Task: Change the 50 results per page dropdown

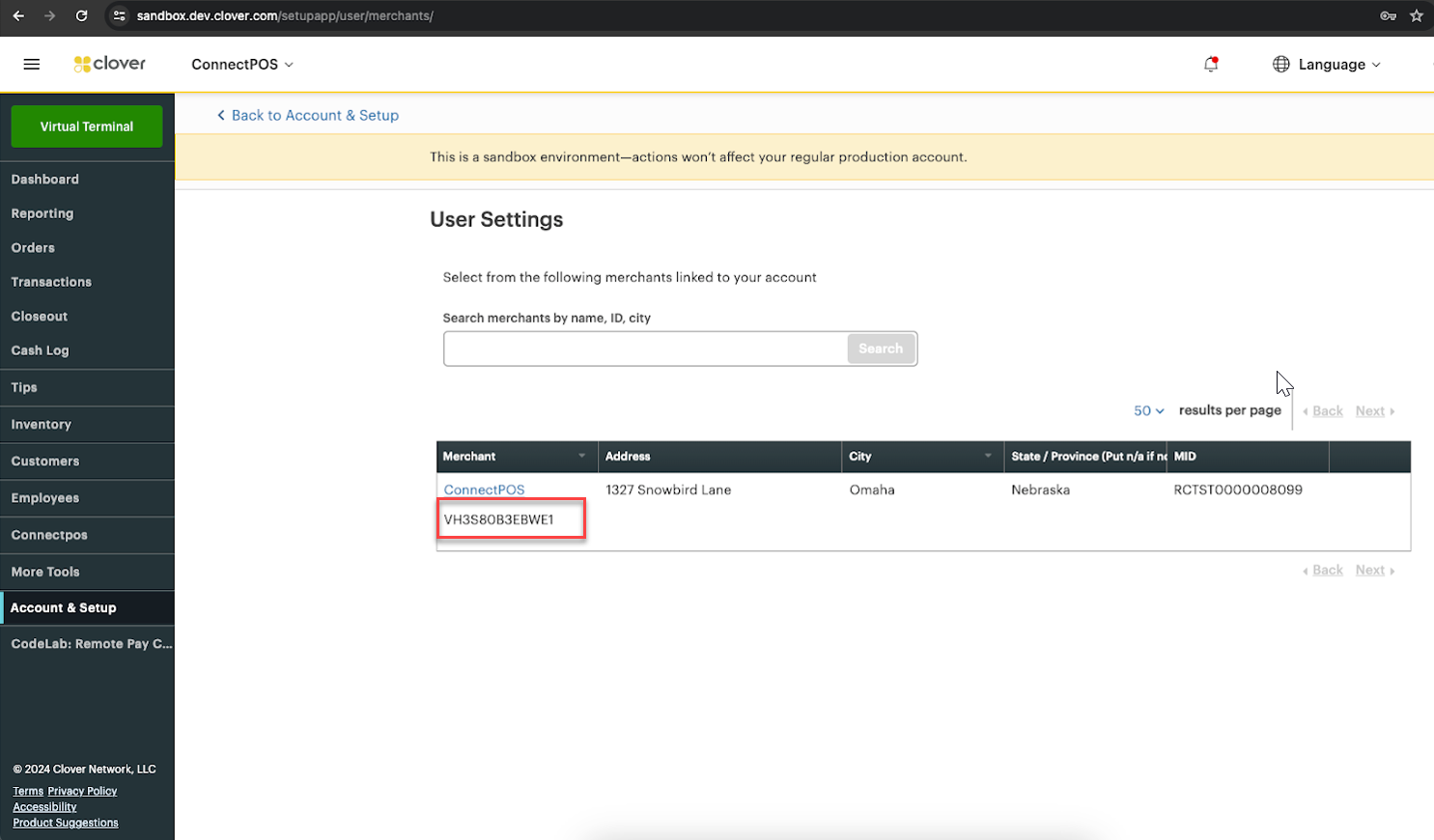Action: (x=1149, y=410)
